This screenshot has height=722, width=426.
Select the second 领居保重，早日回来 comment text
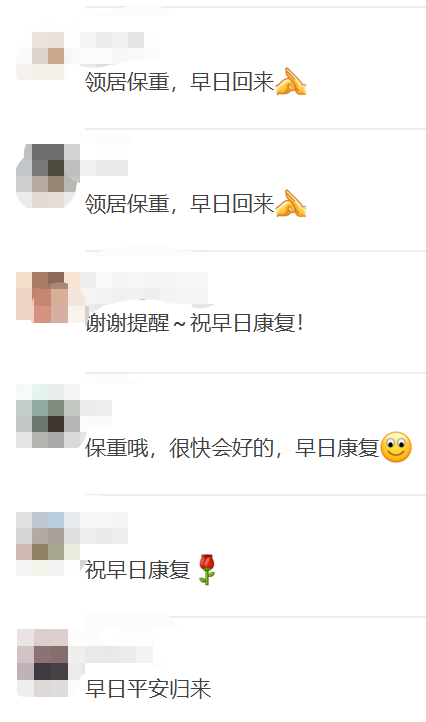pos(180,204)
